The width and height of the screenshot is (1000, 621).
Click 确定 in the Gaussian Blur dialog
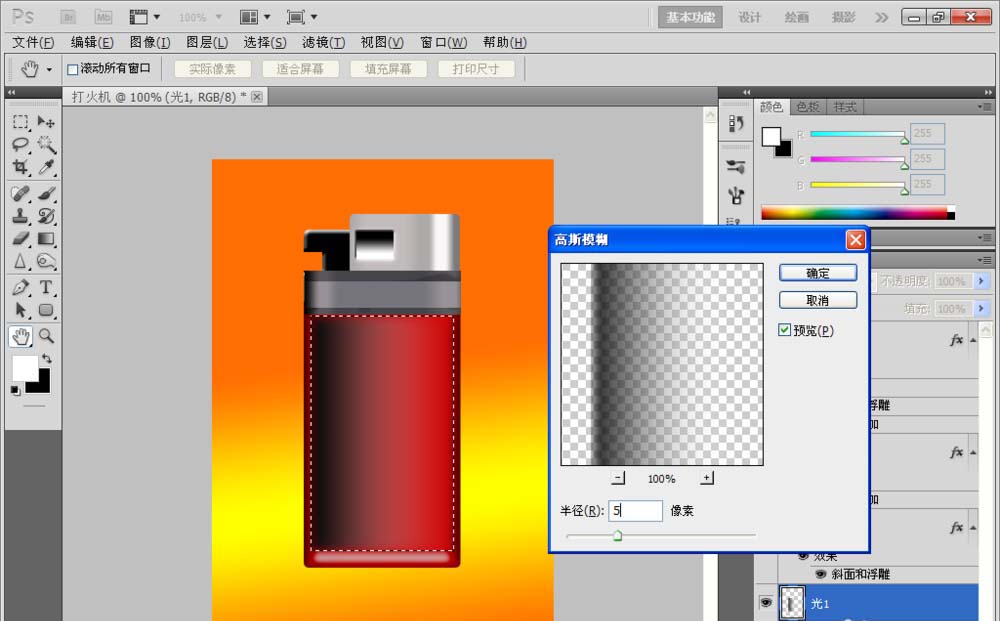click(x=818, y=272)
